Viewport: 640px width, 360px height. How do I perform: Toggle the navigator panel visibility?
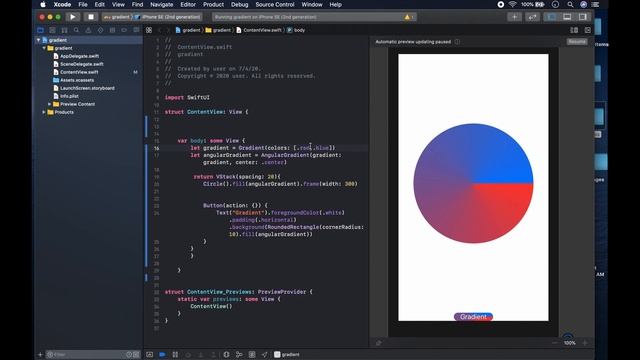click(551, 17)
